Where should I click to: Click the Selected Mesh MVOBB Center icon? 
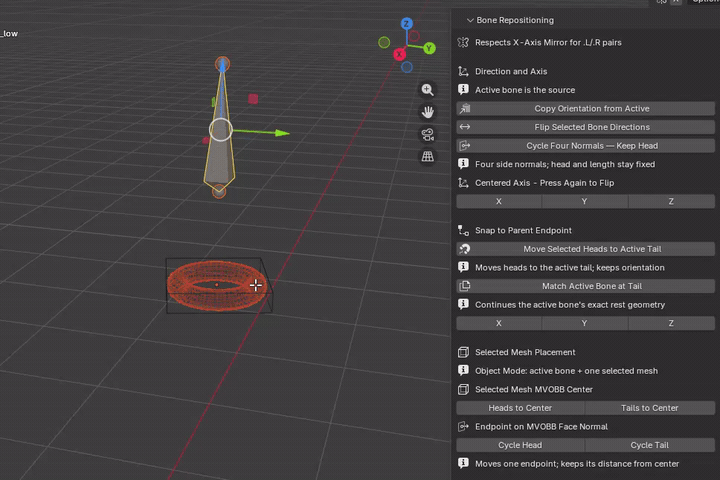[x=463, y=390]
